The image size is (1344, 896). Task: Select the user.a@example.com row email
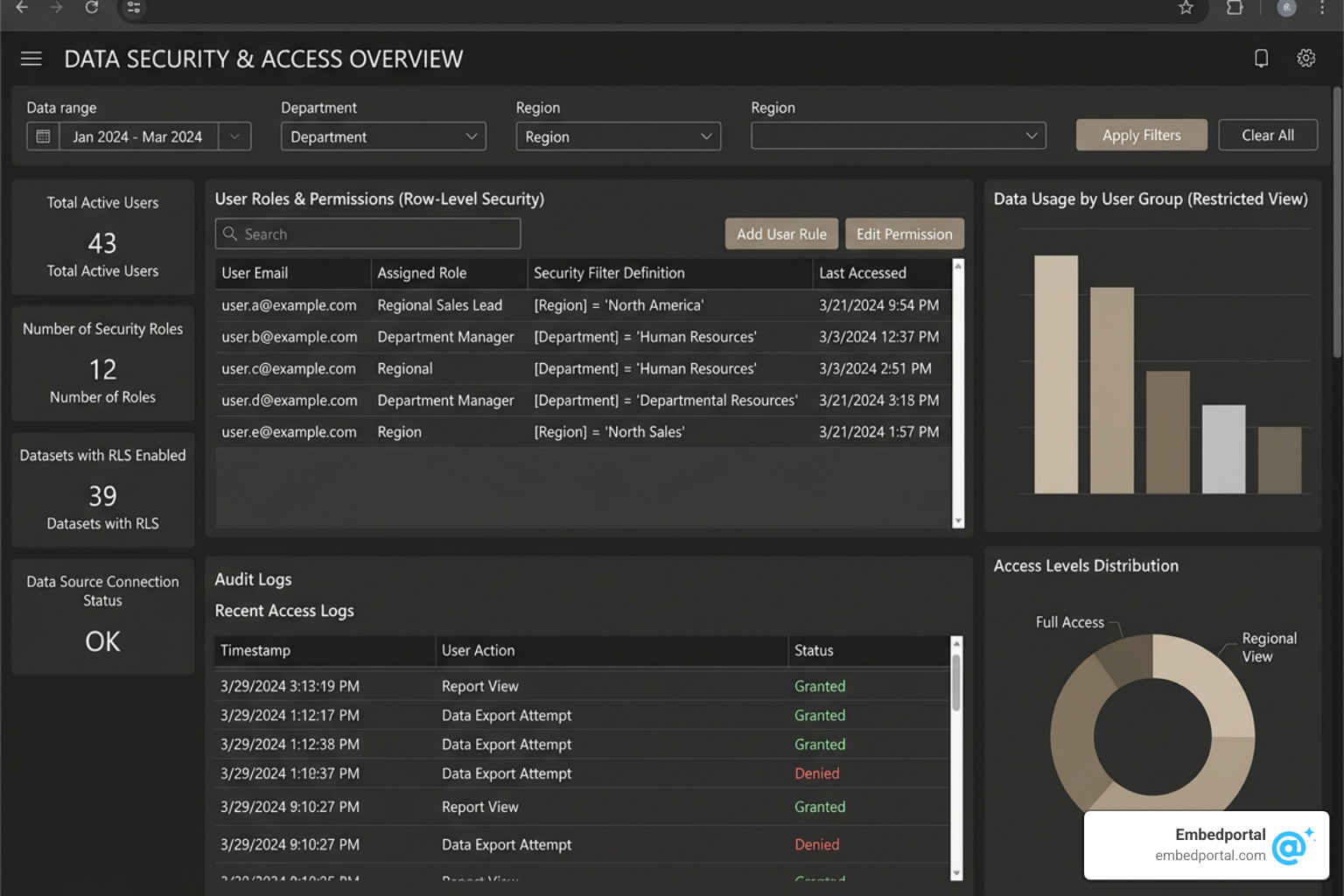pos(289,305)
